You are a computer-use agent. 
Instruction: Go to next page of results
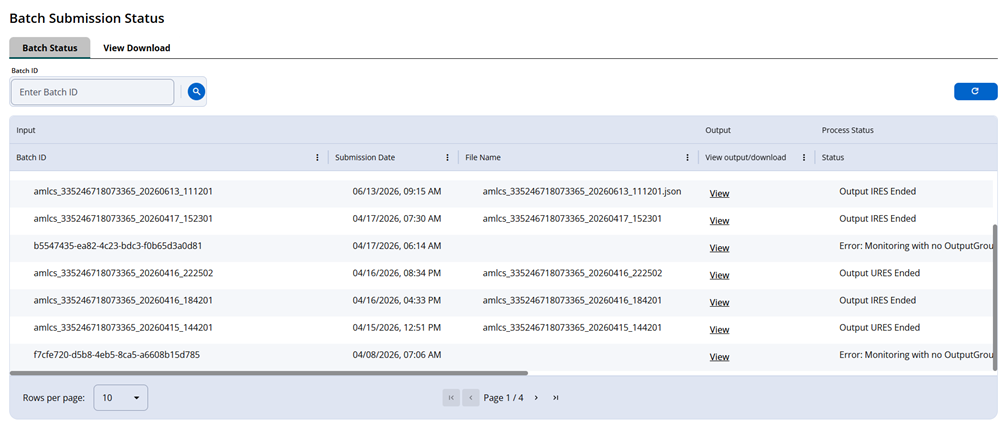click(536, 397)
